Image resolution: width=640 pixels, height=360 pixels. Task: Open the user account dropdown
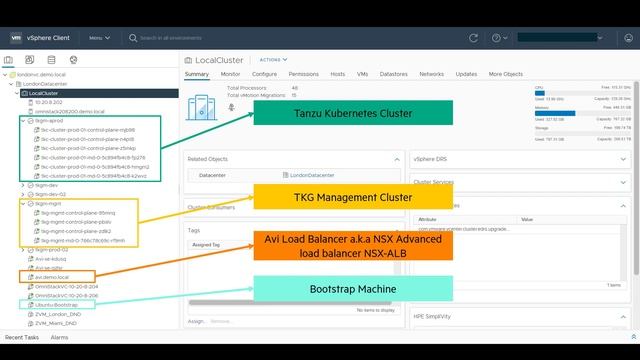(x=560, y=38)
